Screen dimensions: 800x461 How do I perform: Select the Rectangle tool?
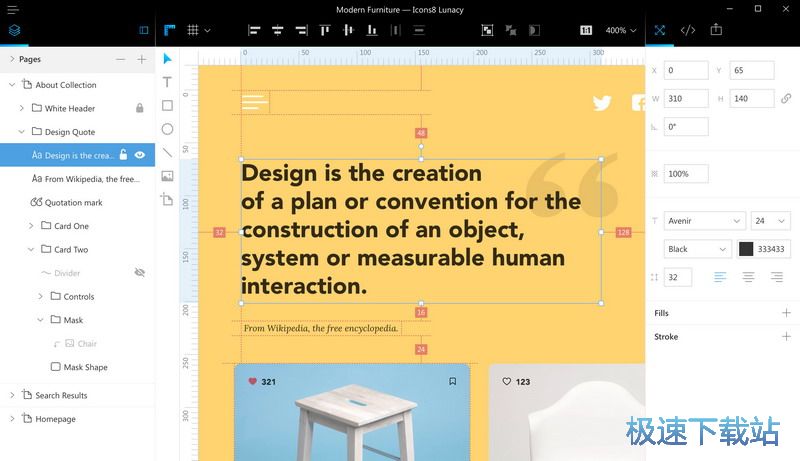click(x=167, y=105)
